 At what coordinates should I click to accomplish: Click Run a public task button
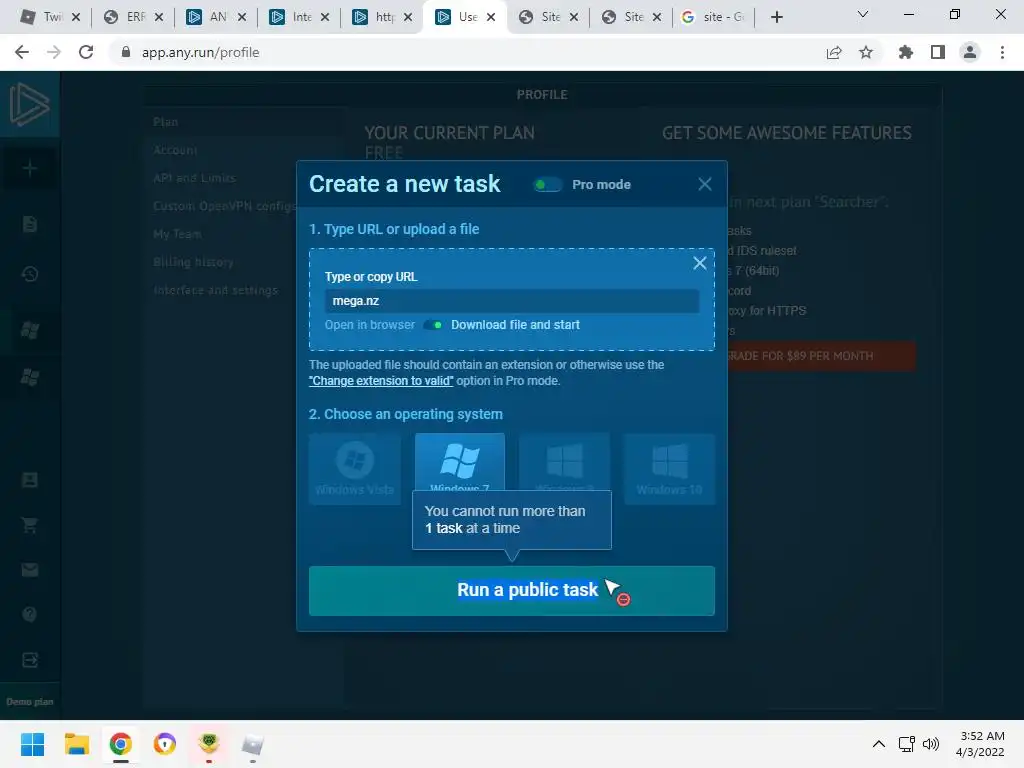click(x=511, y=590)
